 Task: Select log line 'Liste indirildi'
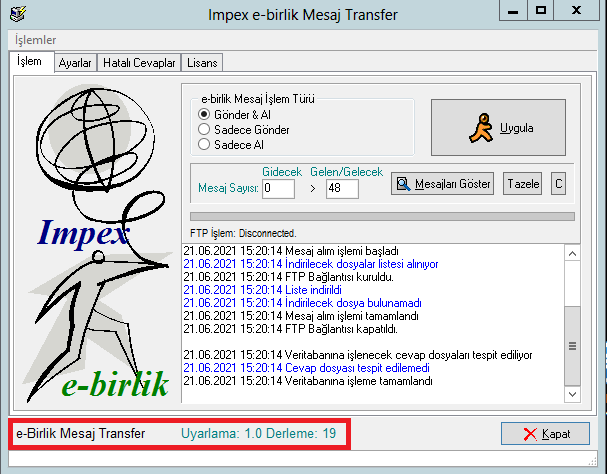click(x=262, y=290)
